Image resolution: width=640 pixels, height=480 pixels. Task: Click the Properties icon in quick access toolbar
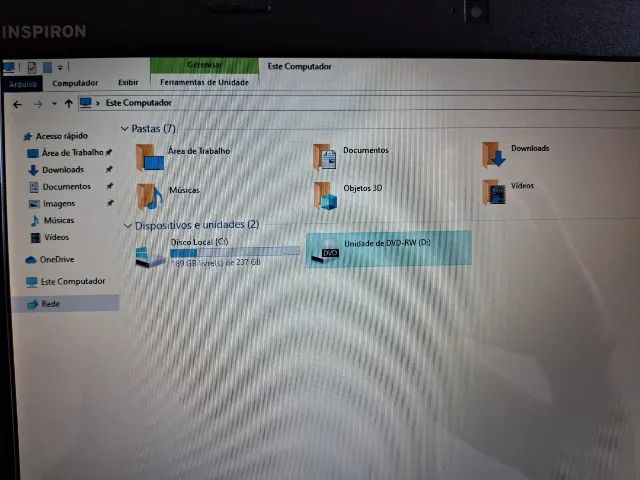[32, 67]
